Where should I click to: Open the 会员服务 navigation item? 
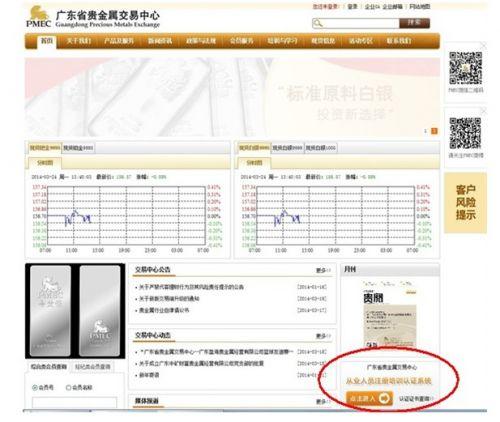tap(242, 41)
